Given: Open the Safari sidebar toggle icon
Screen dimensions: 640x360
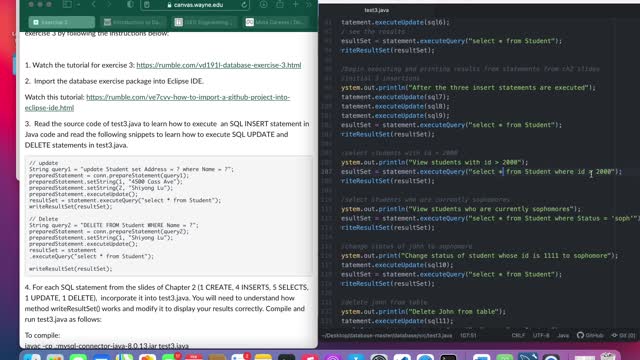Looking at the screenshot, I should pyautogui.click(x=67, y=4).
